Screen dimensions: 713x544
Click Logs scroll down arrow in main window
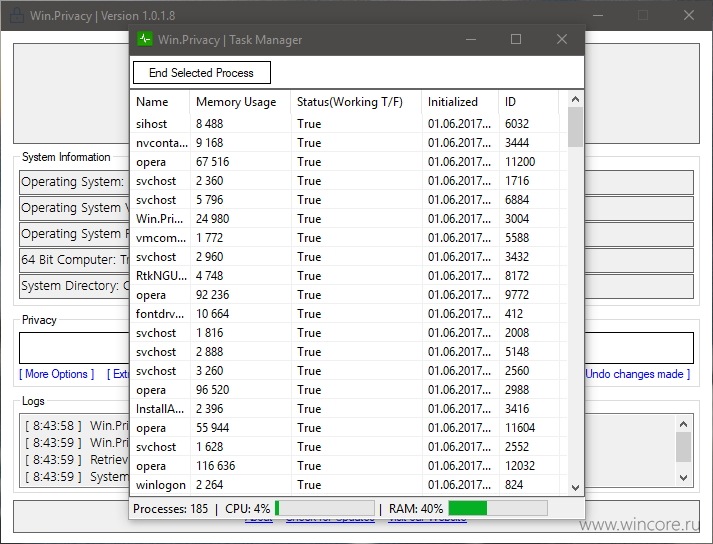coord(683,478)
